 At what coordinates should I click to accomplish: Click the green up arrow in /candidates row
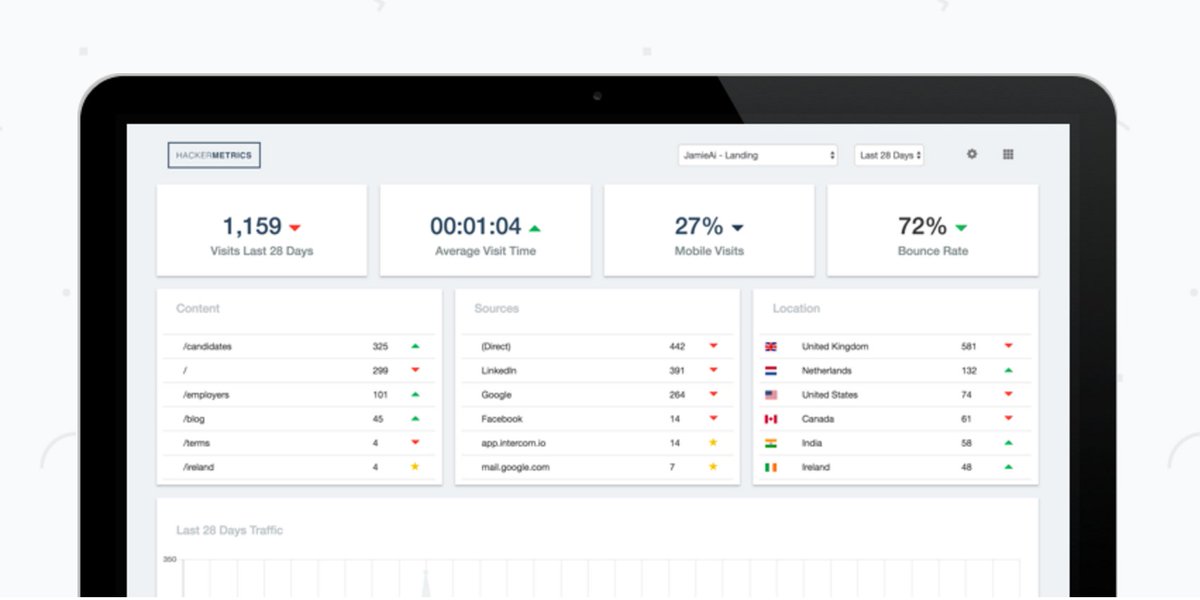(415, 346)
